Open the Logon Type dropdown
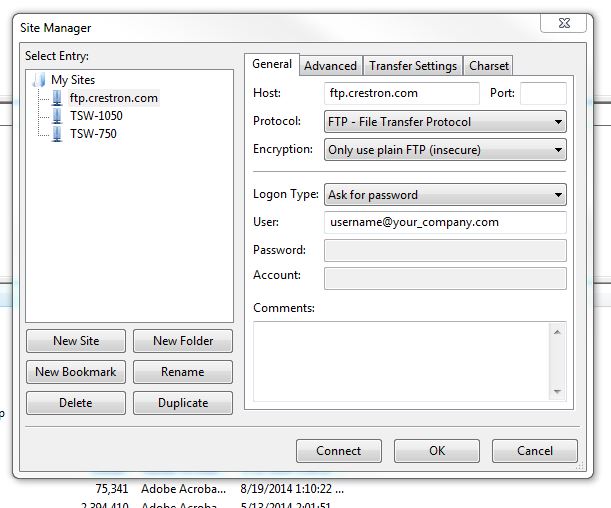Screen dimensions: 611x508 445,195
